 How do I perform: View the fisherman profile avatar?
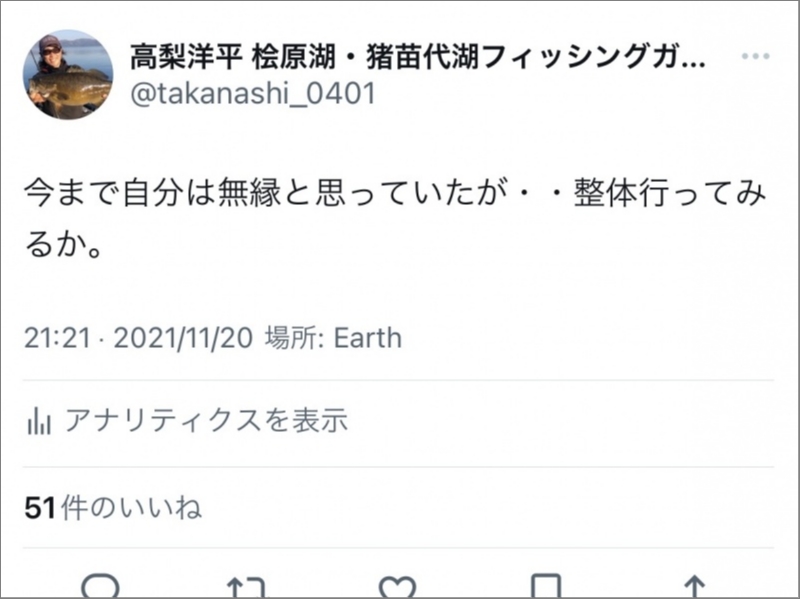click(68, 75)
